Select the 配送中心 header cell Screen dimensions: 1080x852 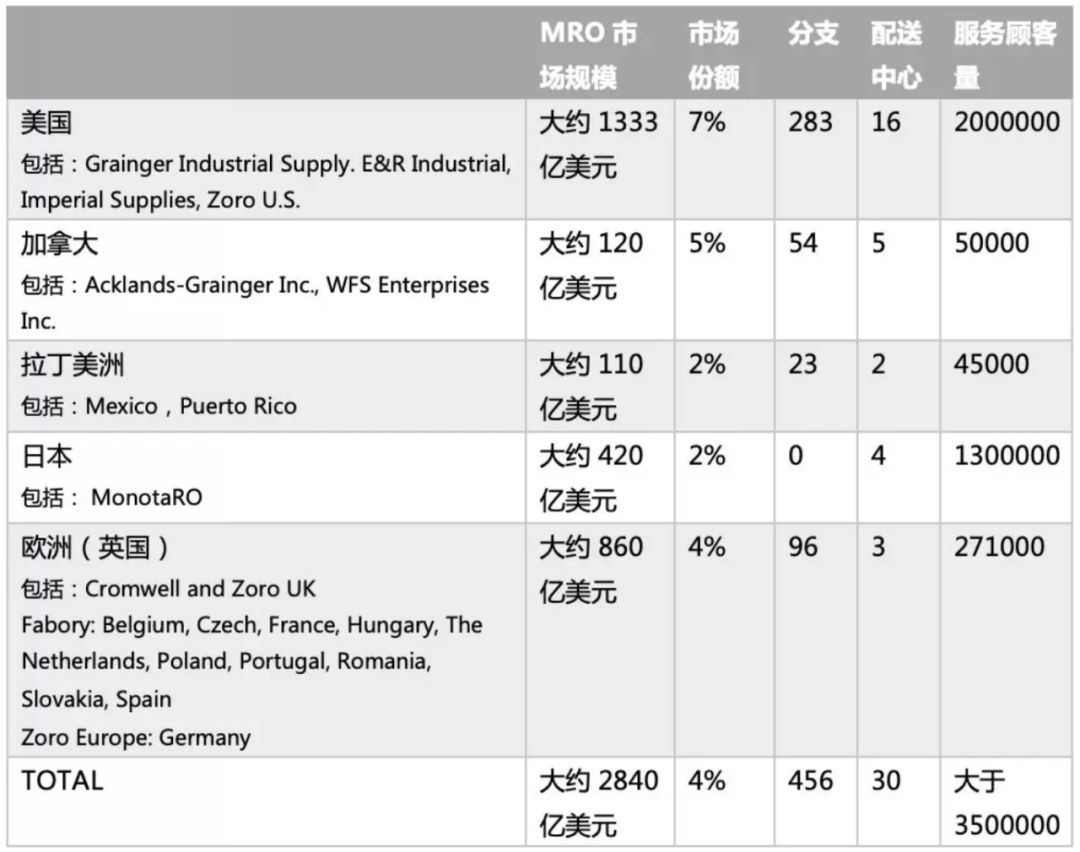896,55
